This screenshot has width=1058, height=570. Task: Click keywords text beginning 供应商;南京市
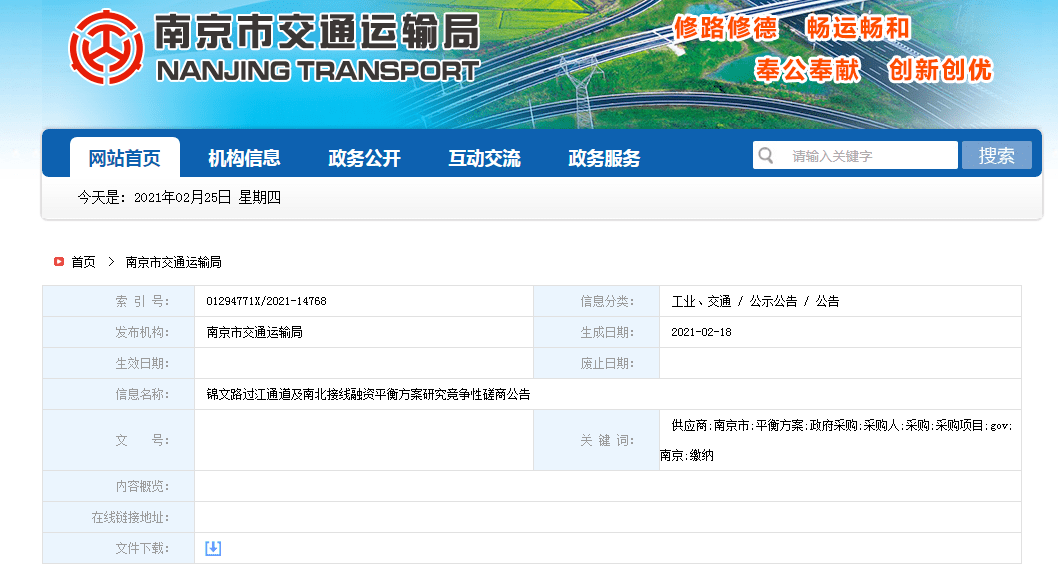[836, 440]
